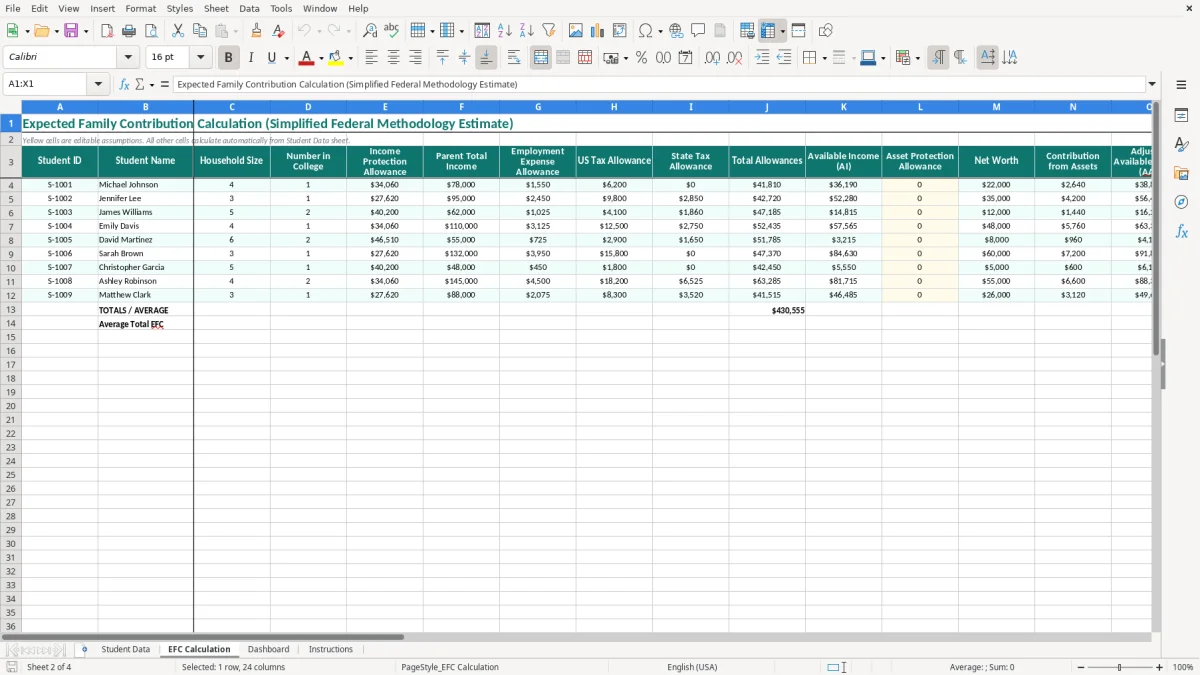Insert a comment
The image size is (1200, 675).
pyautogui.click(x=698, y=31)
